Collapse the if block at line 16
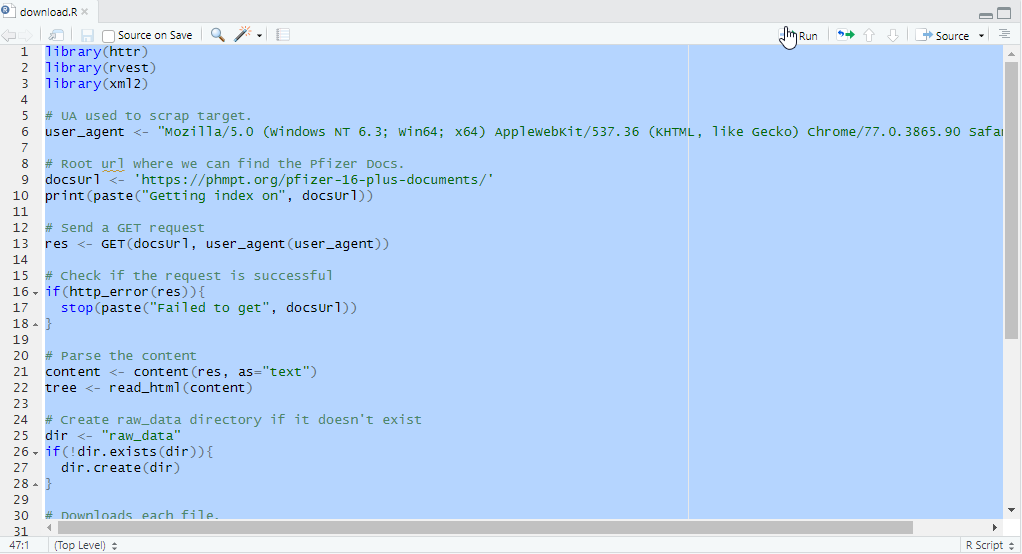 coord(36,292)
